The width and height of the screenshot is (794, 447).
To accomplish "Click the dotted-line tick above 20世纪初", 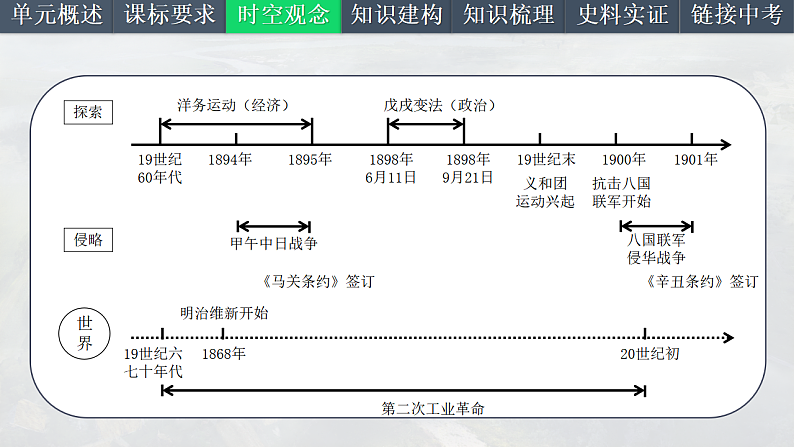I will pos(645,333).
